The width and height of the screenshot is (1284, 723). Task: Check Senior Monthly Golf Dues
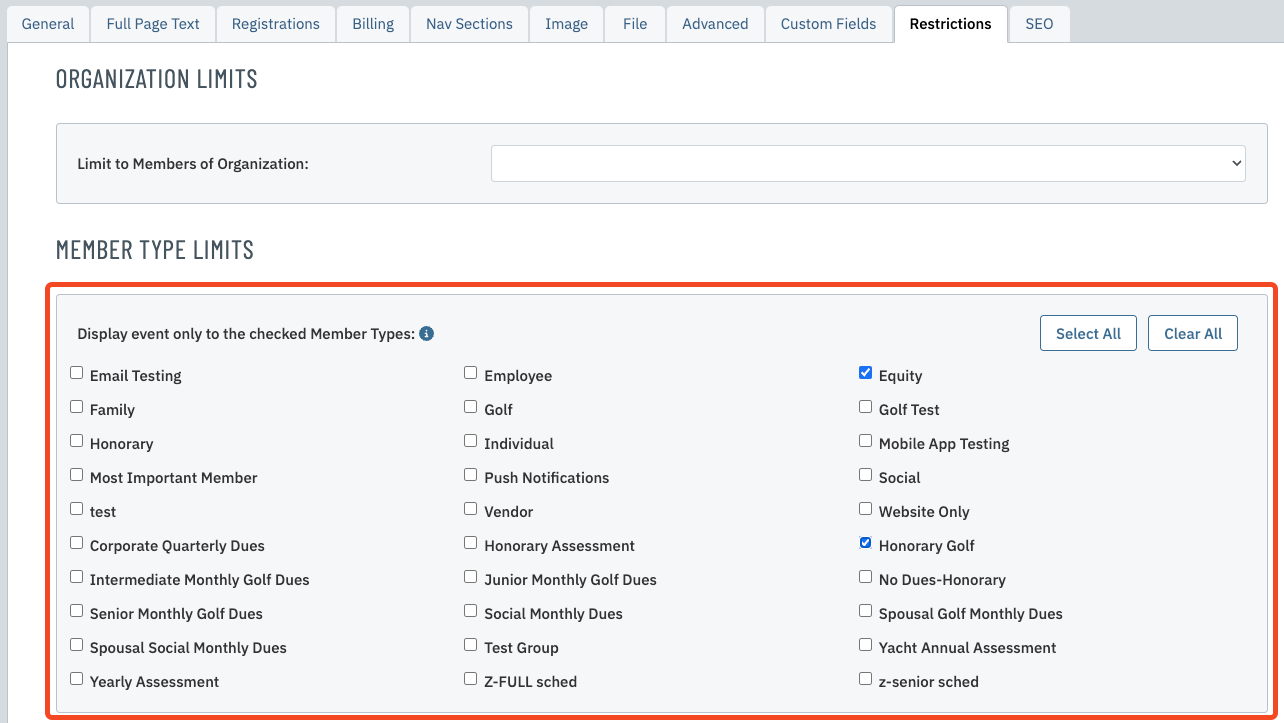77,611
